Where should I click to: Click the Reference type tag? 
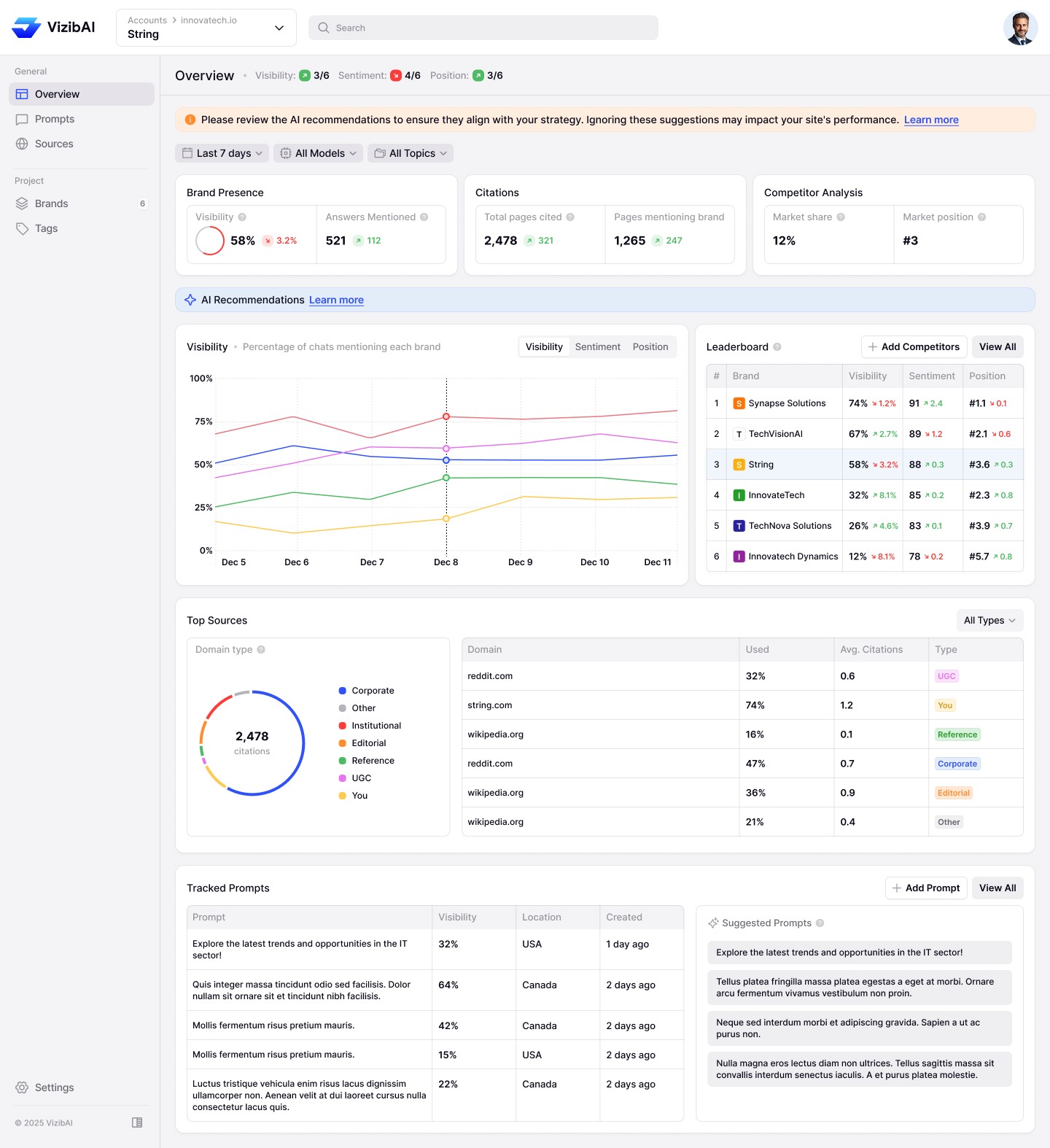point(957,734)
